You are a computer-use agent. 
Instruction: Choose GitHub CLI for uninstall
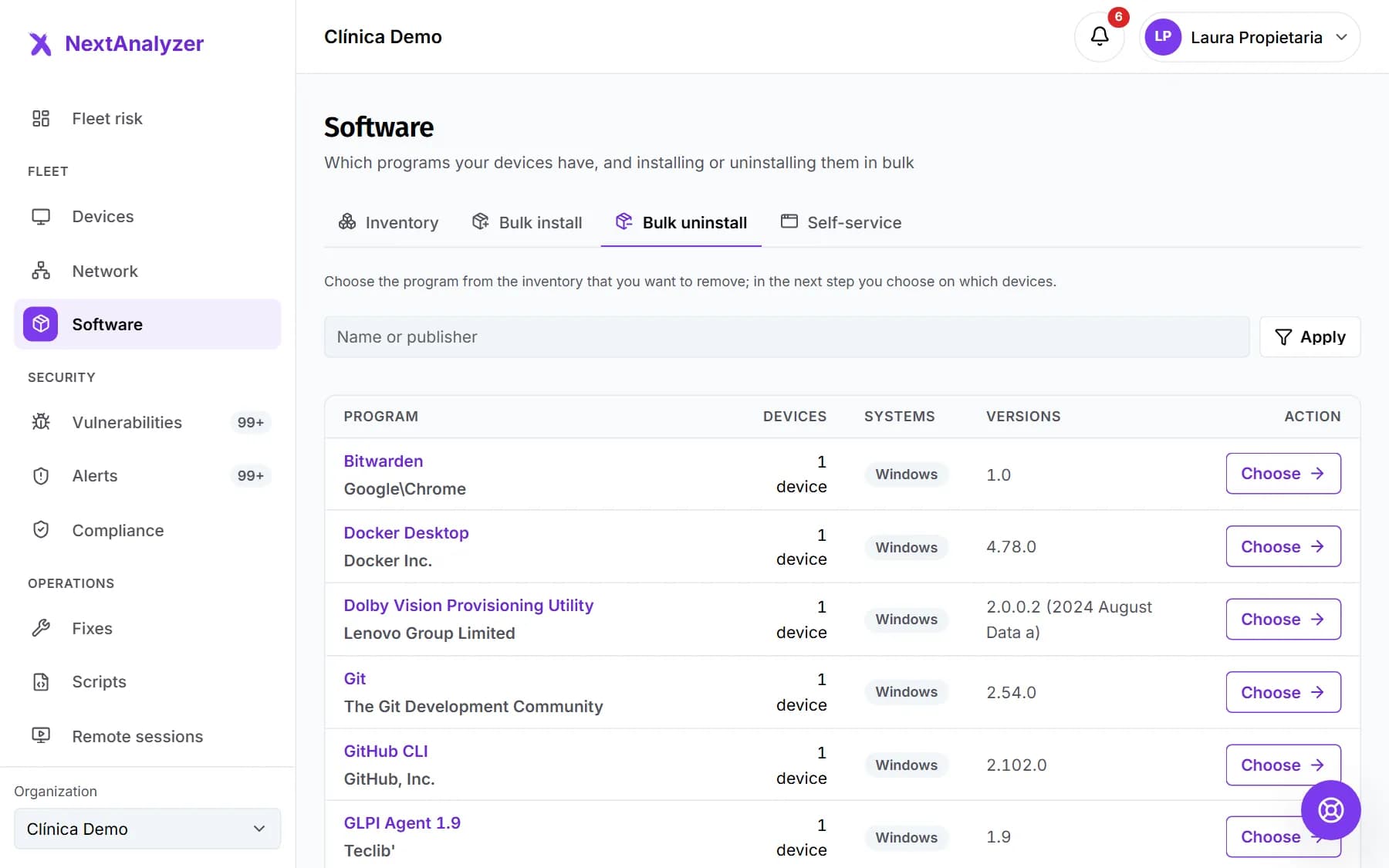1283,765
